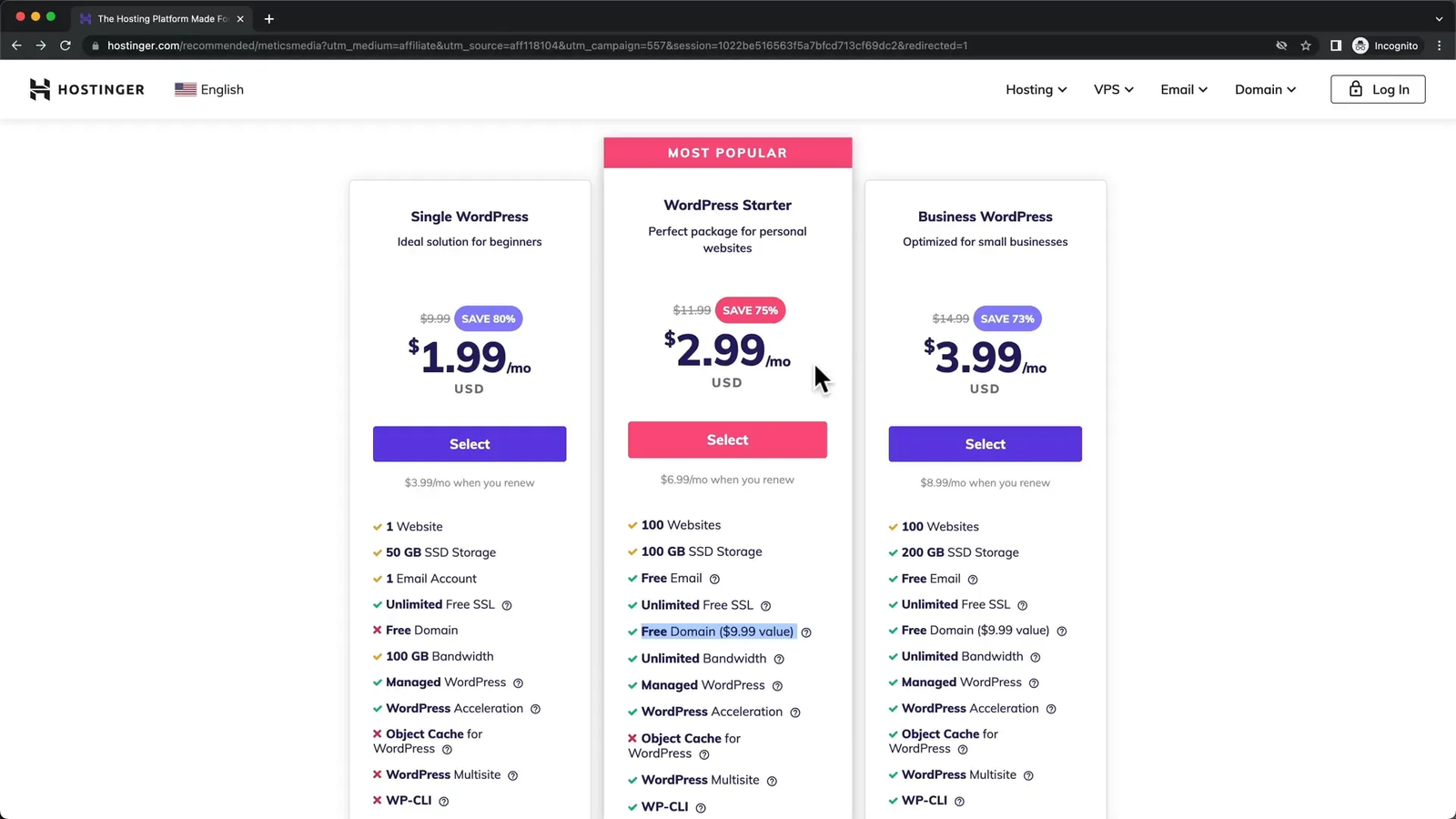Click '100 GB Bandwidth' feature
This screenshot has height=819, width=1456.
(x=440, y=656)
